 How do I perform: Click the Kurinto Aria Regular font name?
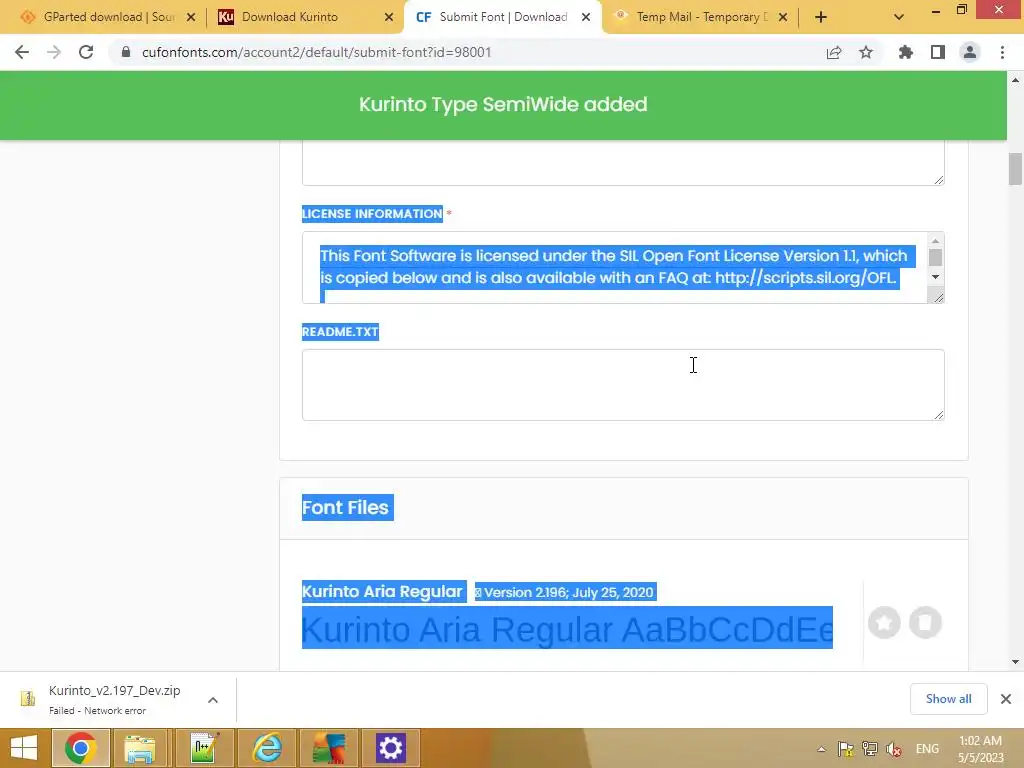[x=382, y=592]
